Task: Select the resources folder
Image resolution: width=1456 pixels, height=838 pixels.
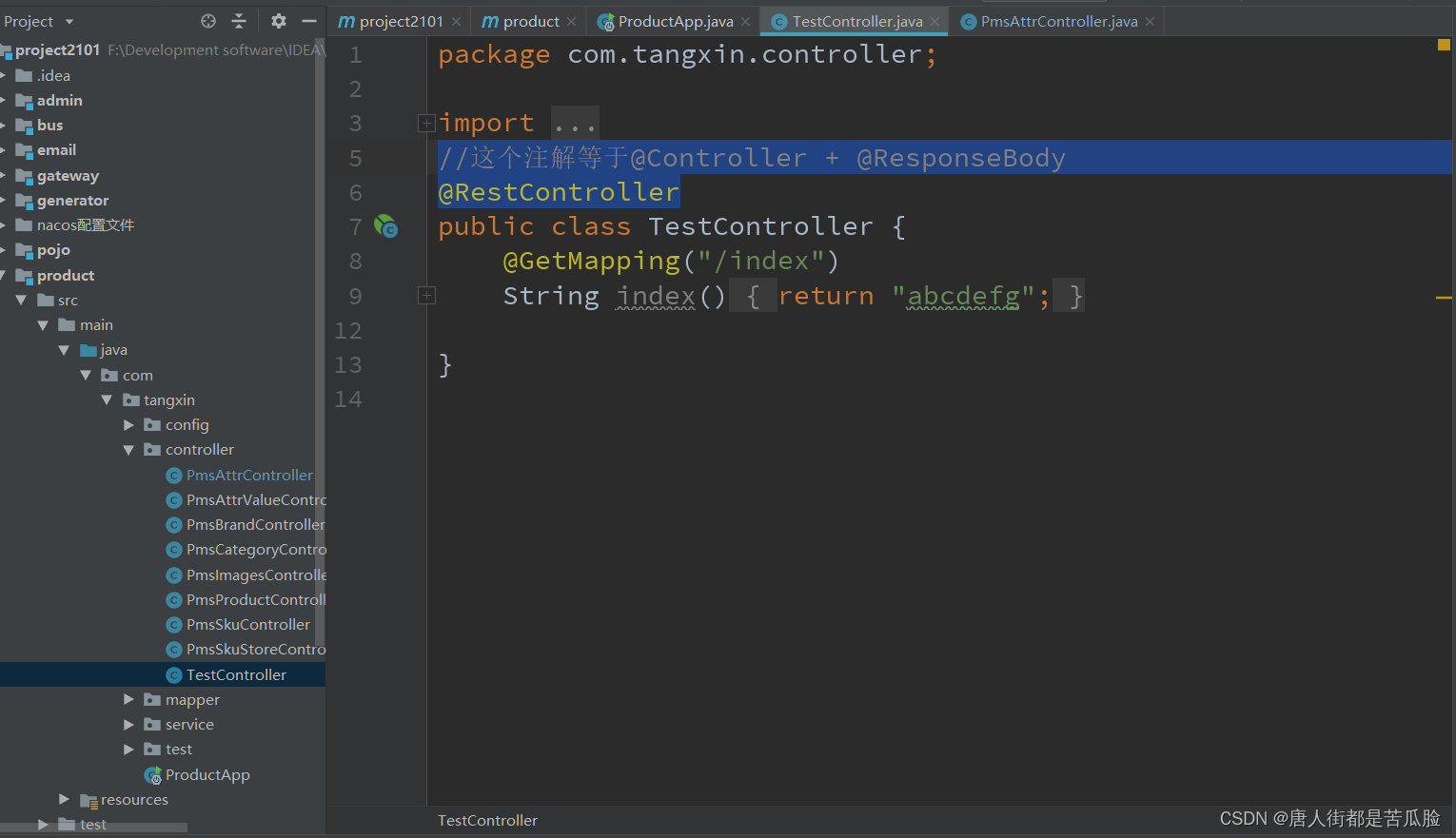Action: [134, 800]
